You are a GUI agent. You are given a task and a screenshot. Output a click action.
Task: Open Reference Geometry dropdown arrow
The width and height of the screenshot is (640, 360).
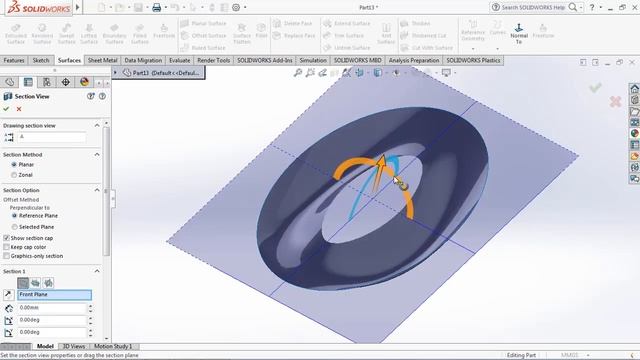[473, 49]
